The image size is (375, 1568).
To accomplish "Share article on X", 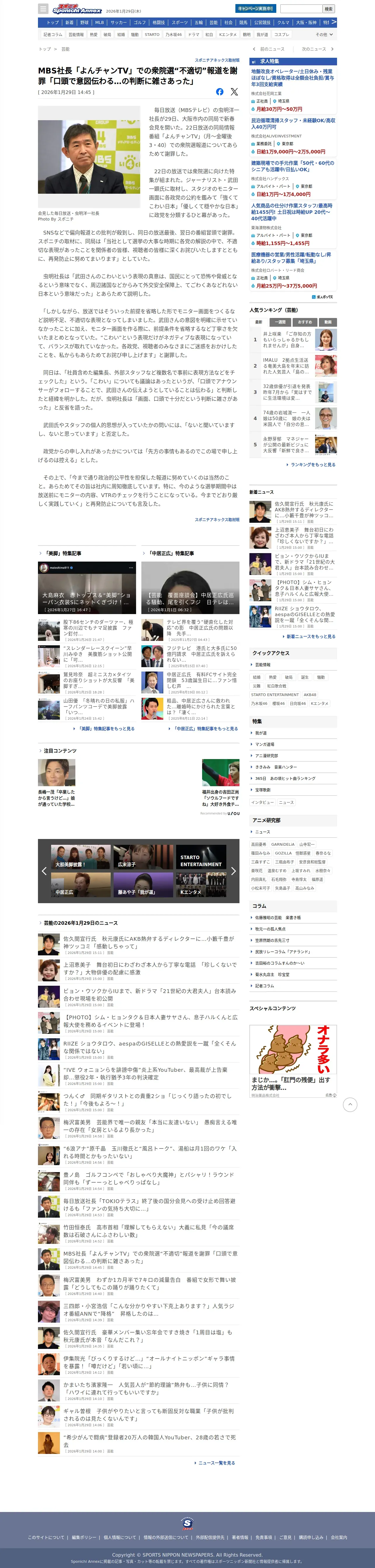I will point(234,92).
